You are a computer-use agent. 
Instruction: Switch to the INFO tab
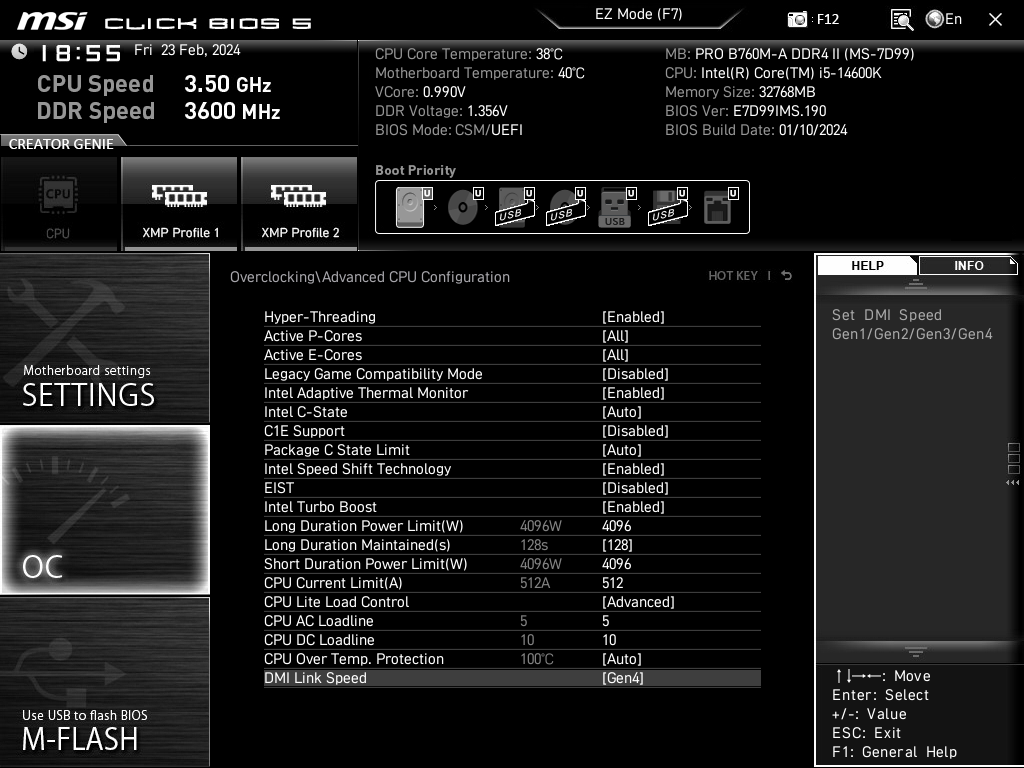(x=968, y=266)
